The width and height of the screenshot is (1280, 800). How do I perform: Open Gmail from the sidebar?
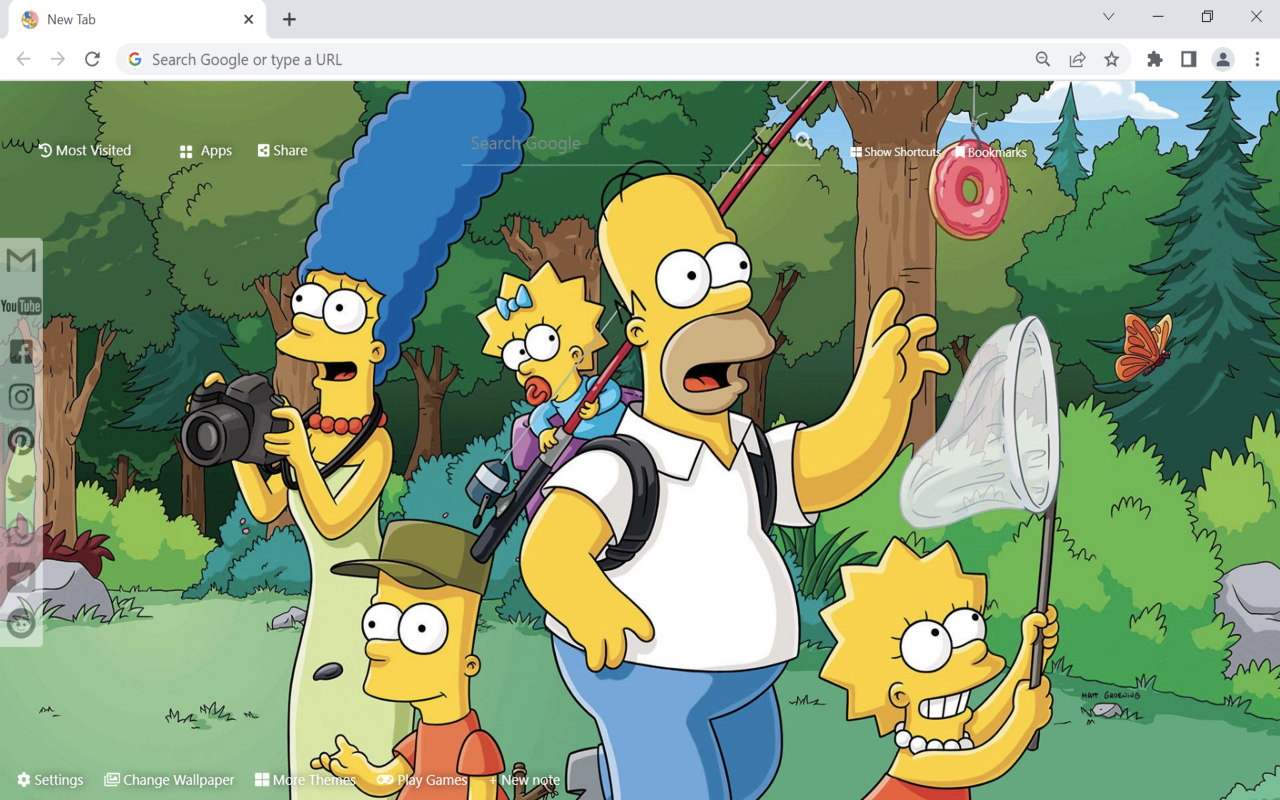[20, 260]
